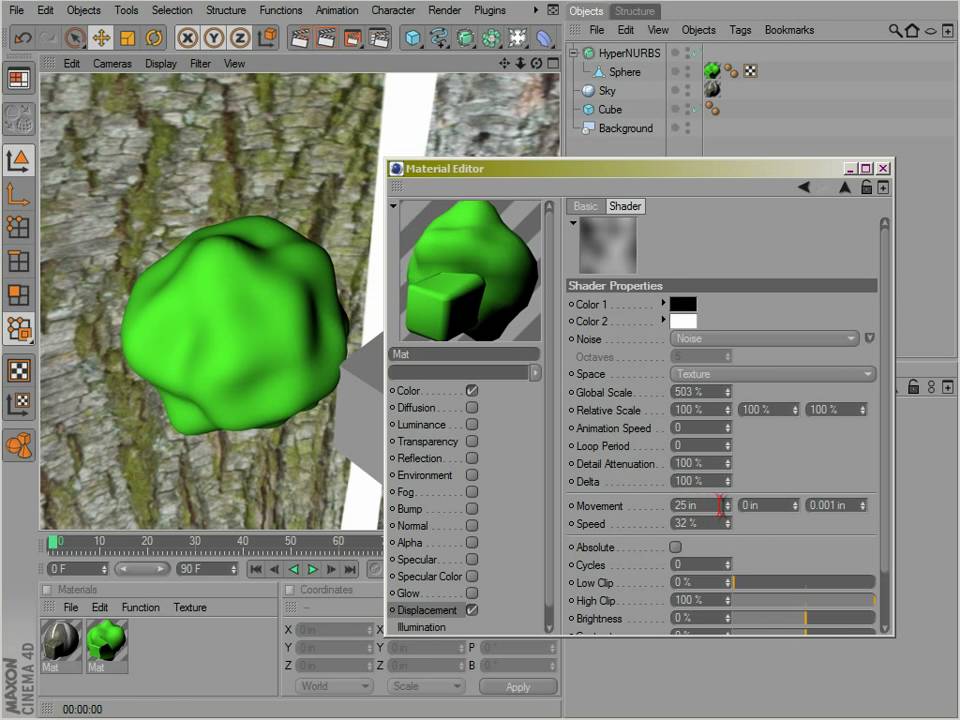Viewport: 960px width, 720px height.
Task: Open the Space dropdown
Action: 773,374
